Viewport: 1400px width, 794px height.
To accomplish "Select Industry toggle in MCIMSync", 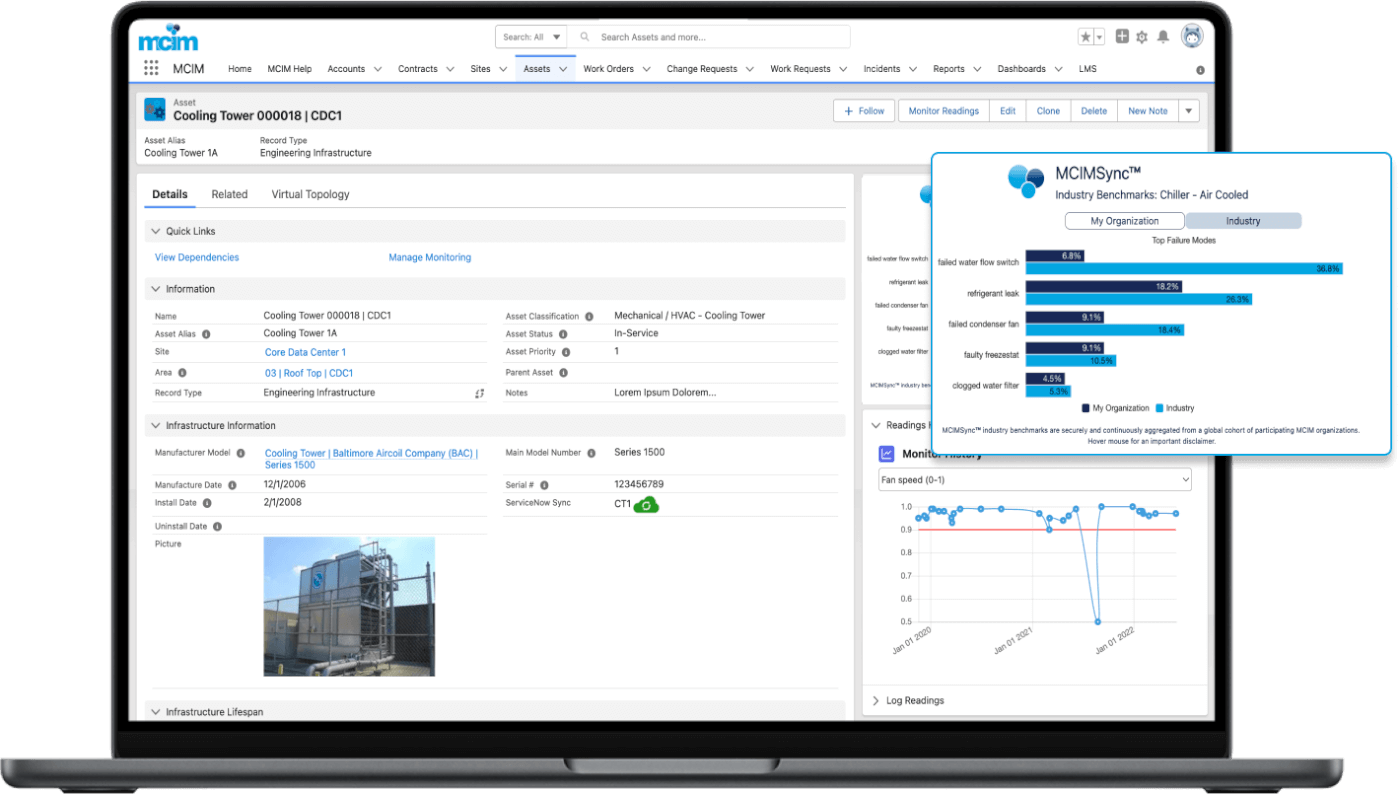I will click(1243, 221).
